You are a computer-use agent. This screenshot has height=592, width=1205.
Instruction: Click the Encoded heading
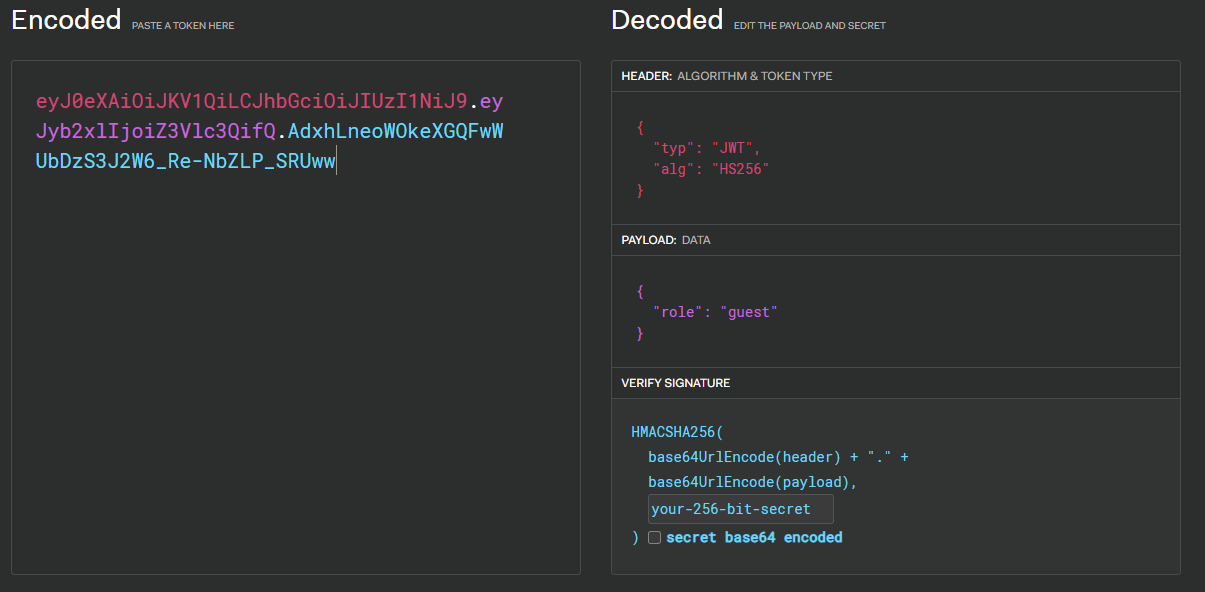point(66,20)
